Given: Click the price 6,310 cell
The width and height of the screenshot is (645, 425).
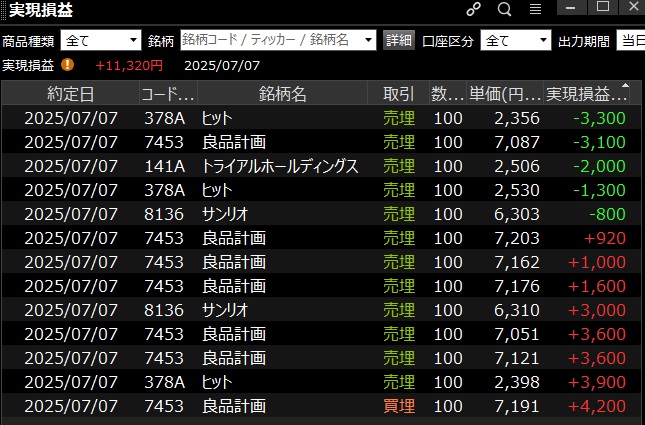Looking at the screenshot, I should tap(517, 310).
